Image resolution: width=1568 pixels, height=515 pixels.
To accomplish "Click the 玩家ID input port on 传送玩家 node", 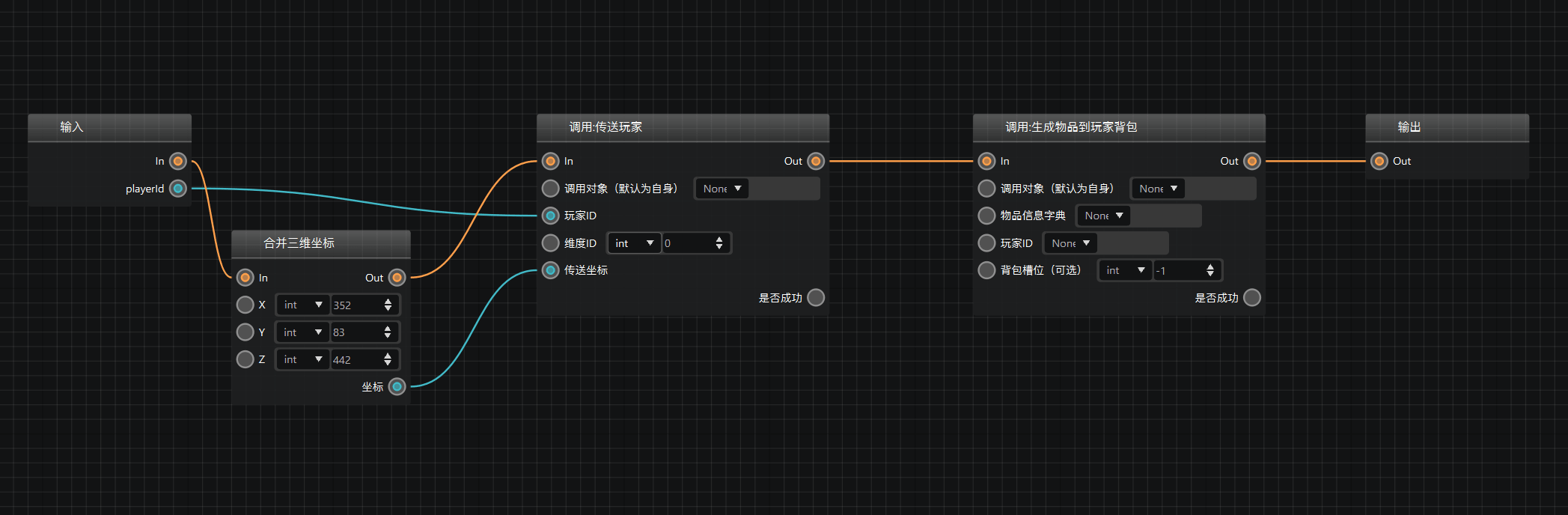I will [x=551, y=216].
